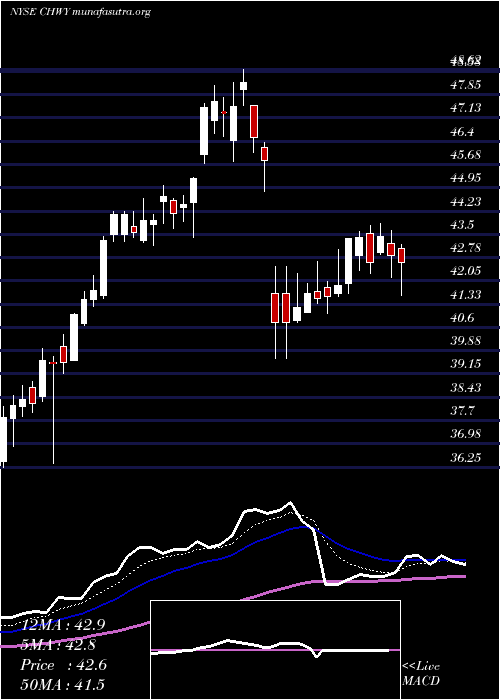Click the 12MA : 42.9 legend value

click(63, 625)
